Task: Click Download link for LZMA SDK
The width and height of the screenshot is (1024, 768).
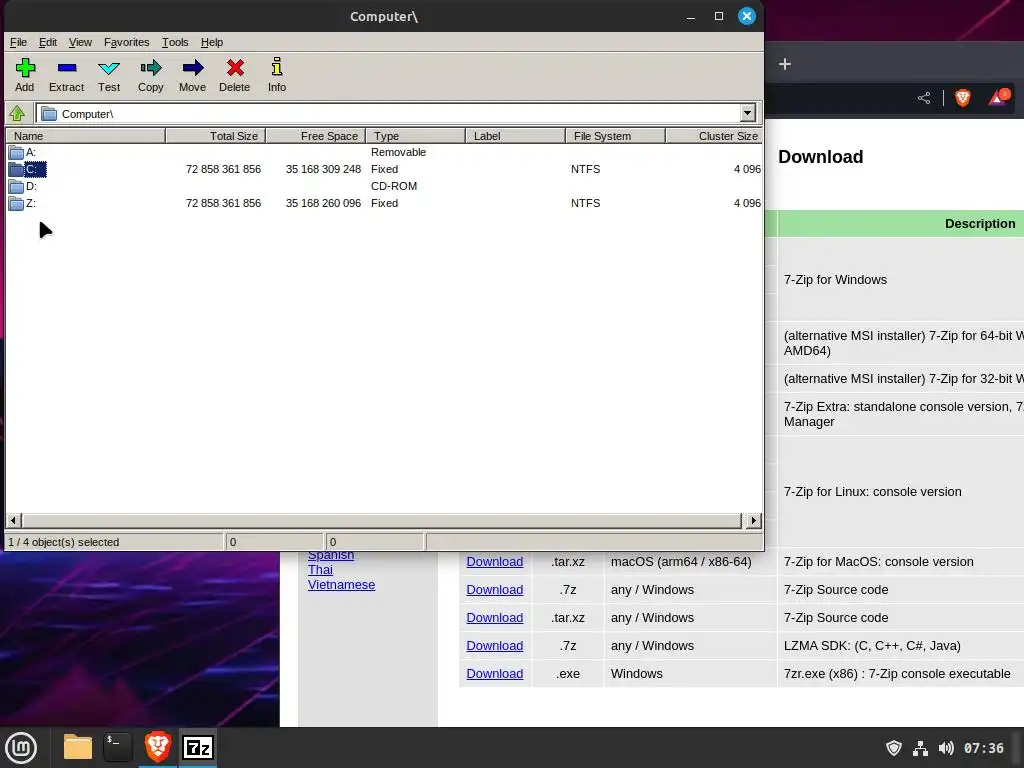Action: point(494,646)
